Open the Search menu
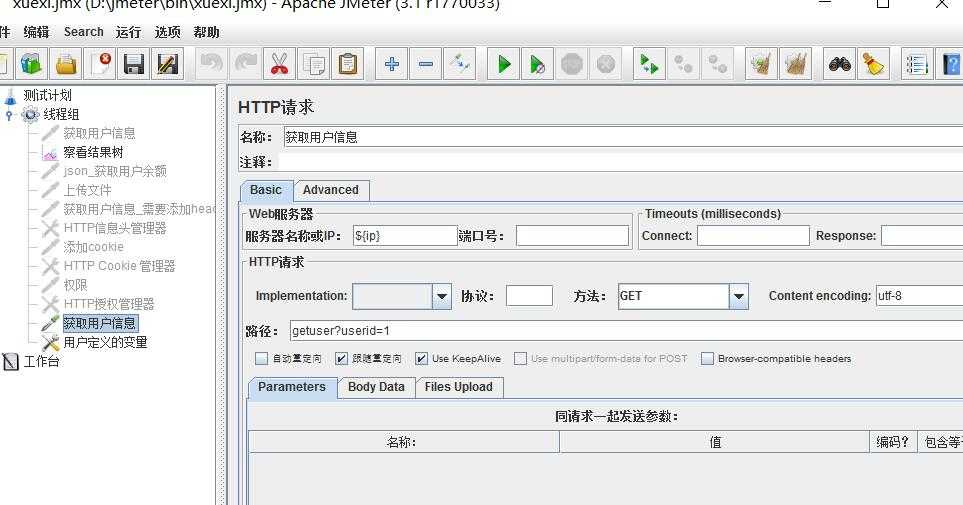Image resolution: width=963 pixels, height=505 pixels. pyautogui.click(x=84, y=32)
